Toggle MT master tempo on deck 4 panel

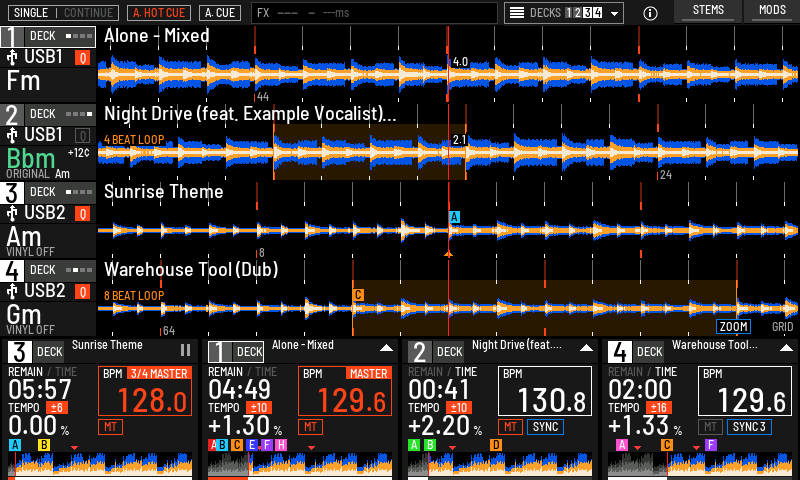point(710,427)
